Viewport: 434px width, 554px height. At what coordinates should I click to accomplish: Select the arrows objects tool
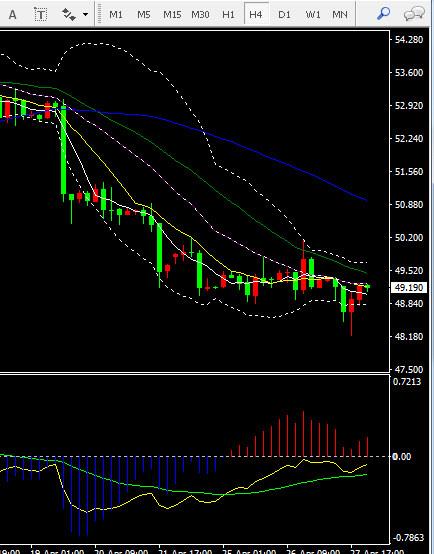tap(69, 14)
